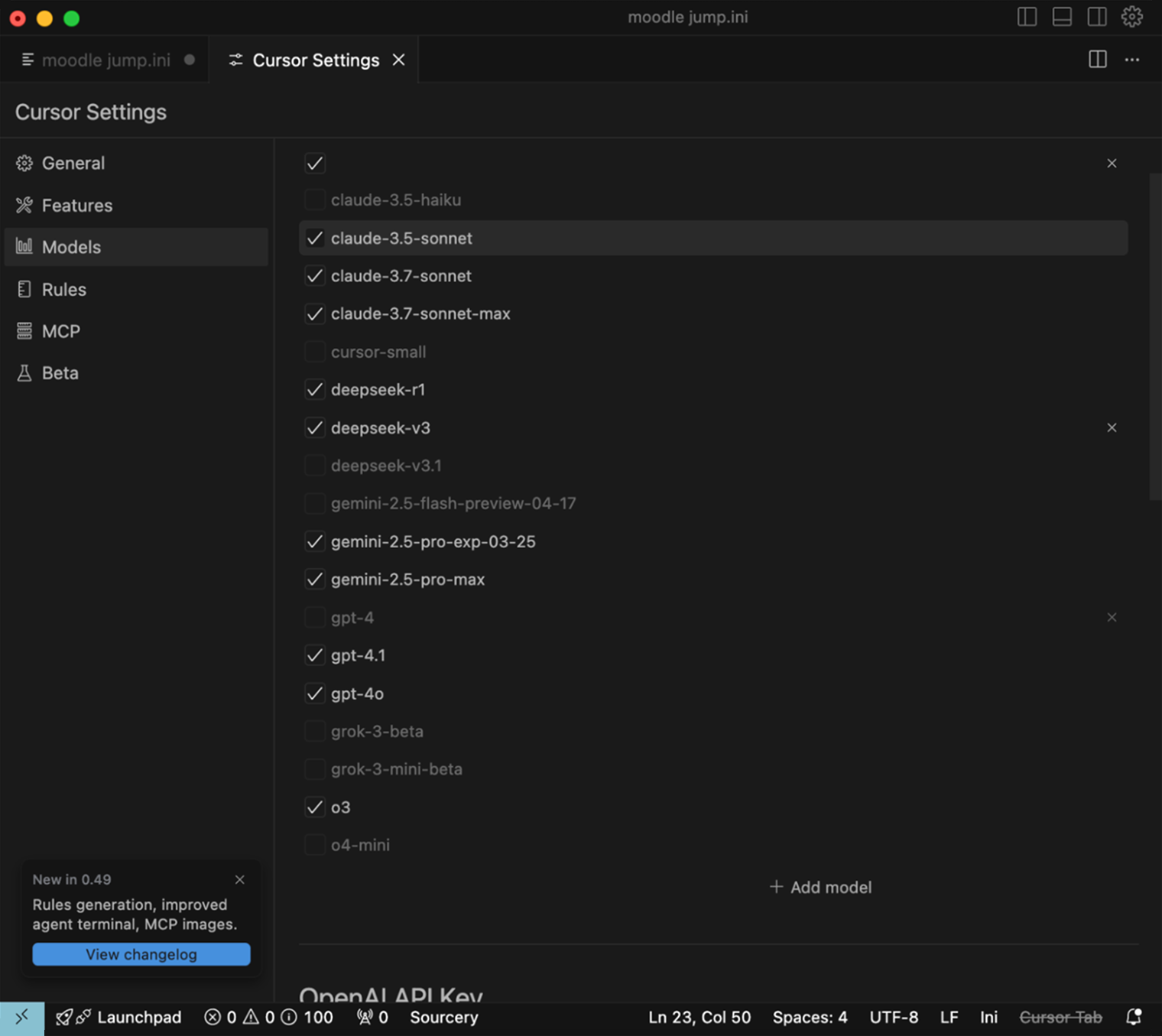Viewport: 1162px width, 1036px height.
Task: Switch to moodle jump.ini tab
Action: tap(105, 60)
